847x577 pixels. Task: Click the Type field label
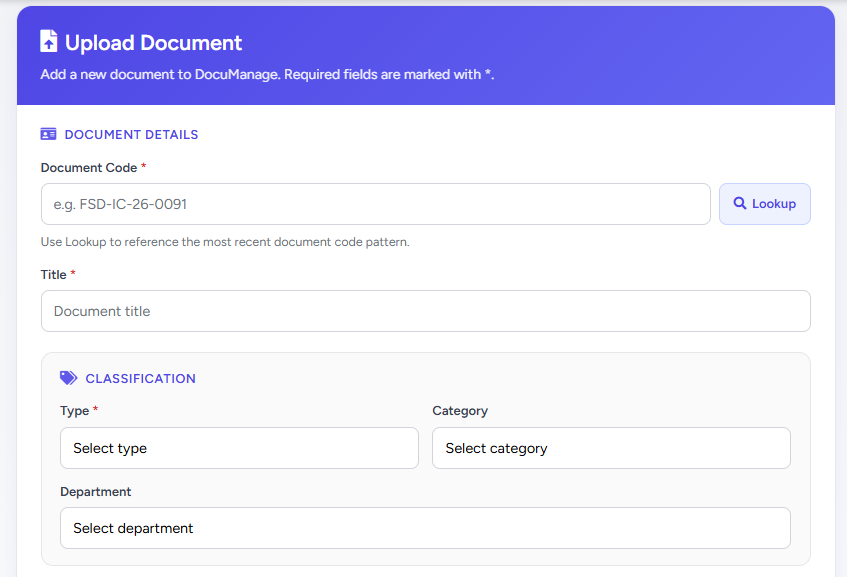[75, 411]
